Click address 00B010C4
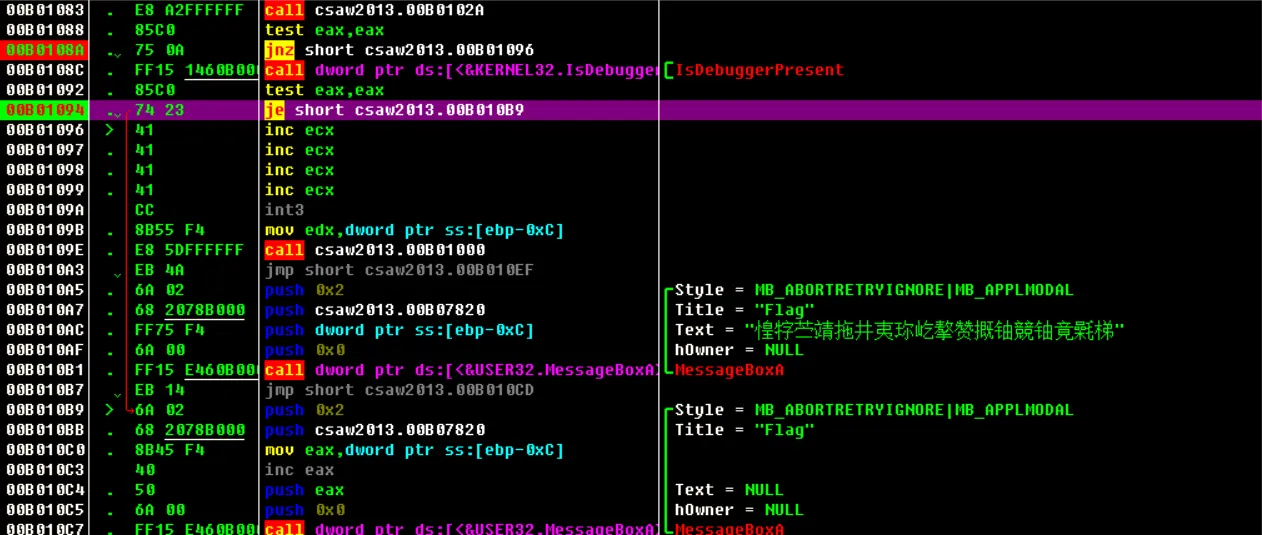The width and height of the screenshot is (1262, 535). [45, 490]
